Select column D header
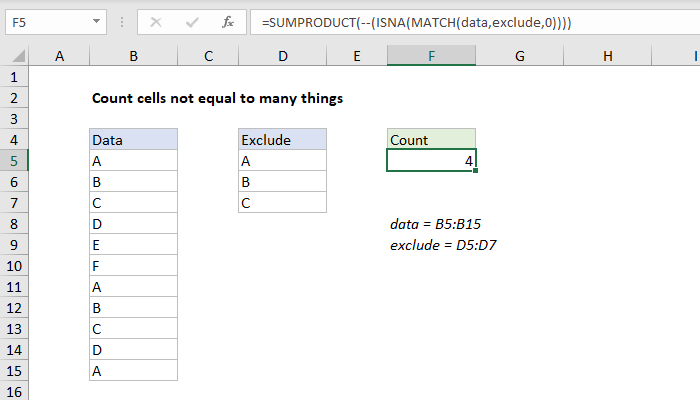Screen dimensions: 700x400 pyautogui.click(x=282, y=57)
